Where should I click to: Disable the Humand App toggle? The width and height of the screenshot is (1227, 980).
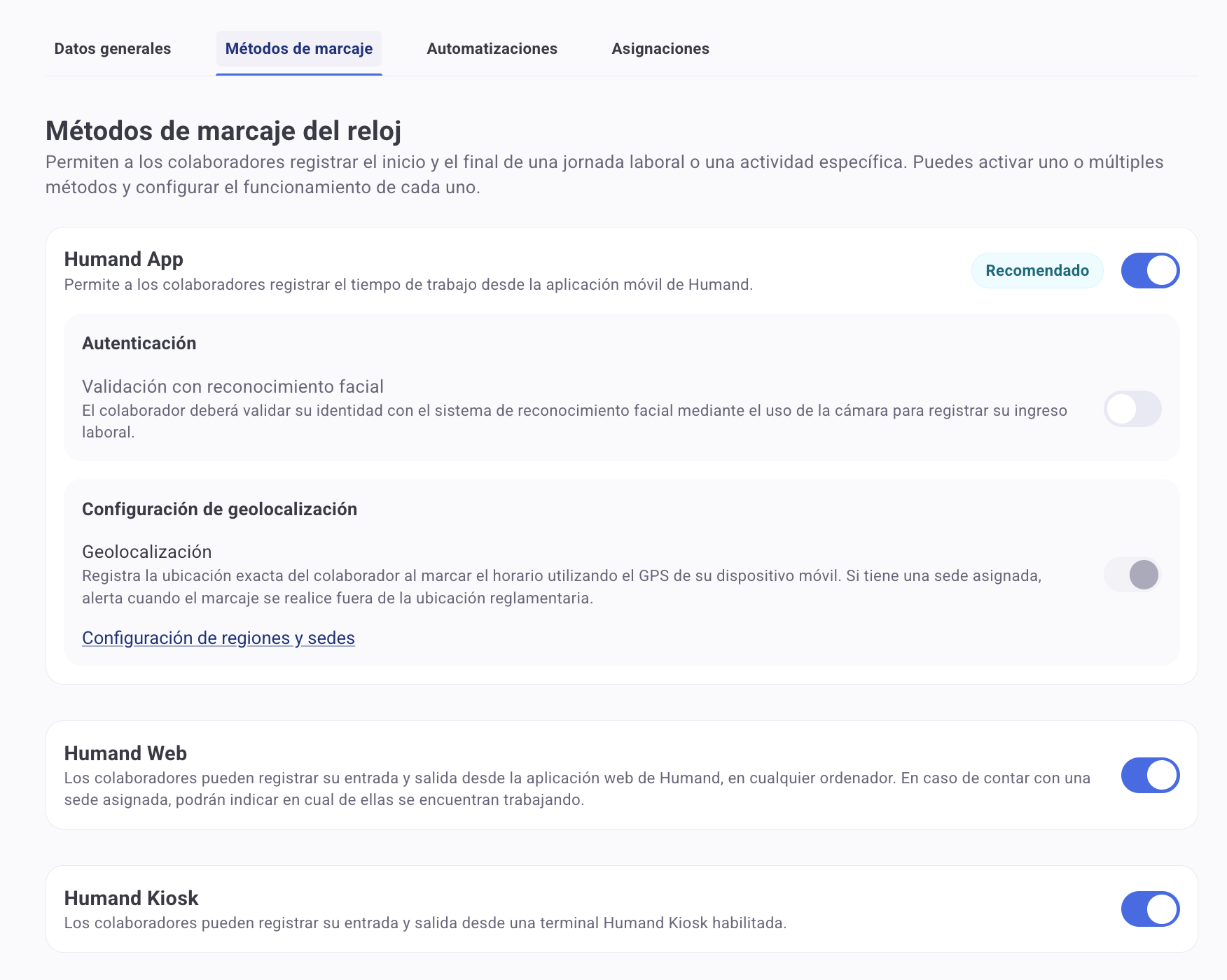[1150, 271]
